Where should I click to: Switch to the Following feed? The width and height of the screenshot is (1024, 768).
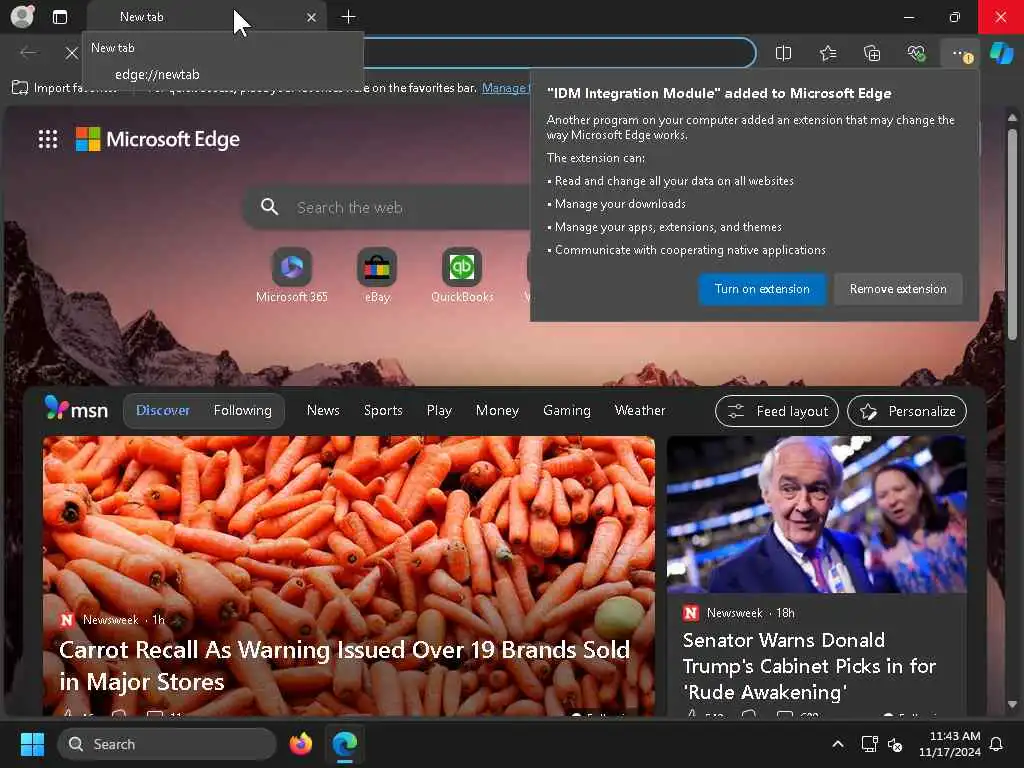point(242,410)
